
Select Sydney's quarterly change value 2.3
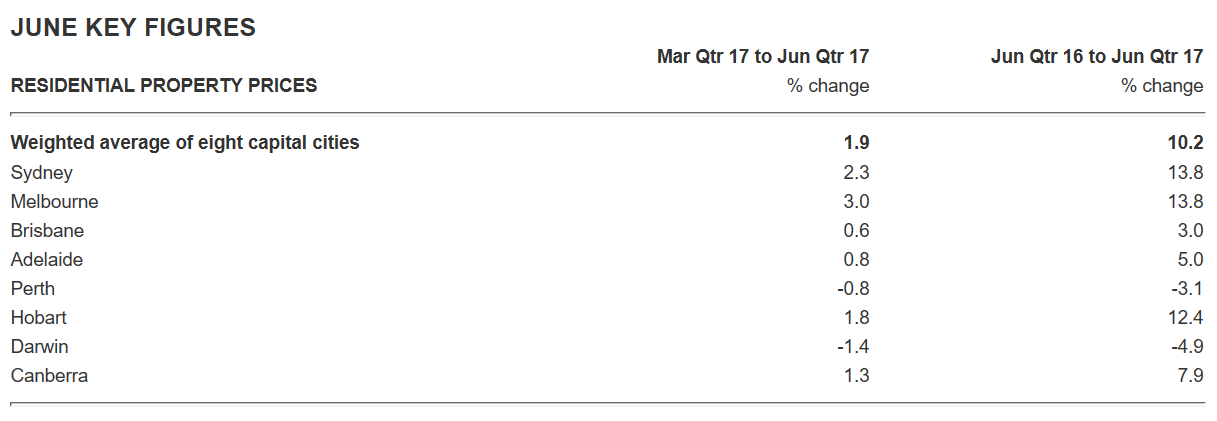[857, 173]
